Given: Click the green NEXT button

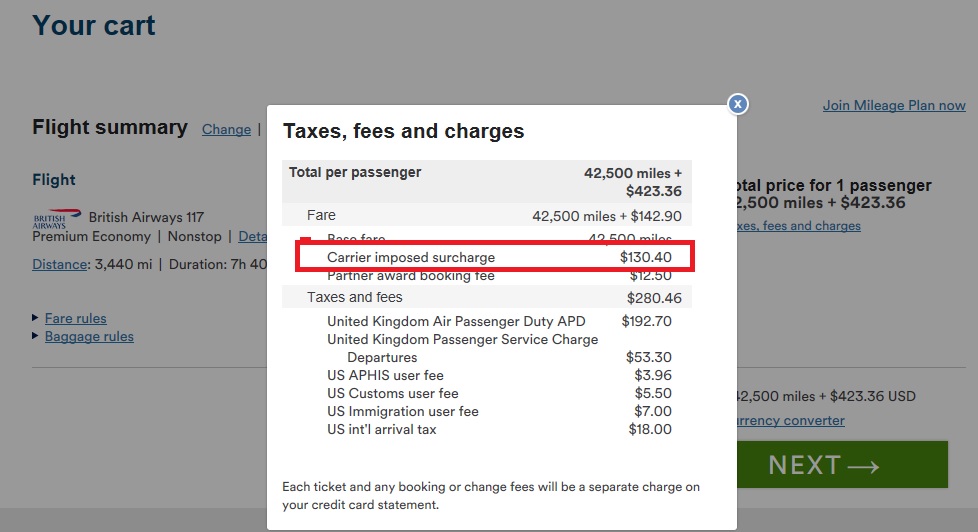Looking at the screenshot, I should click(842, 465).
